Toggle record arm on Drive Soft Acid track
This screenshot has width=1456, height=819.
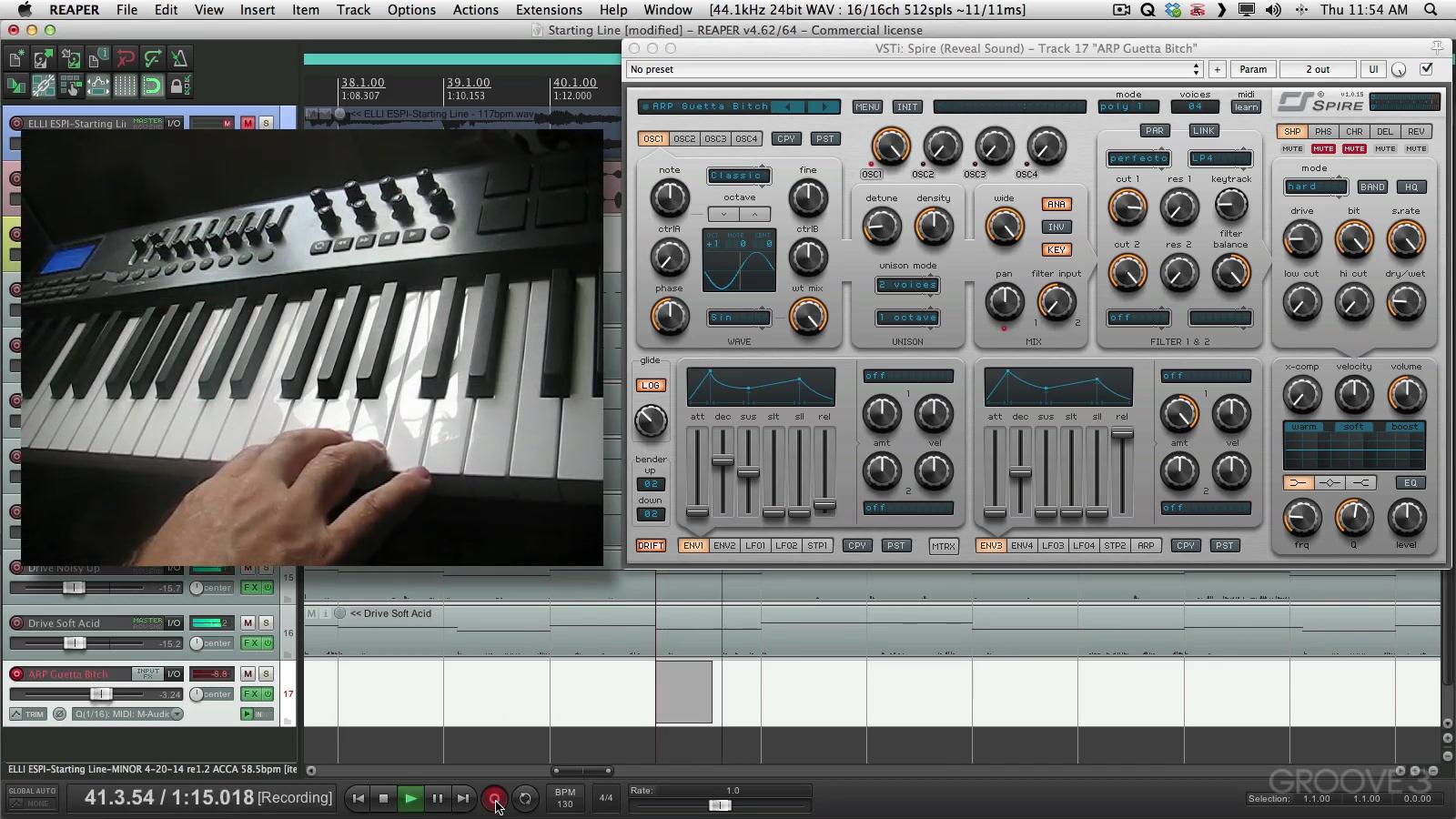coord(16,623)
